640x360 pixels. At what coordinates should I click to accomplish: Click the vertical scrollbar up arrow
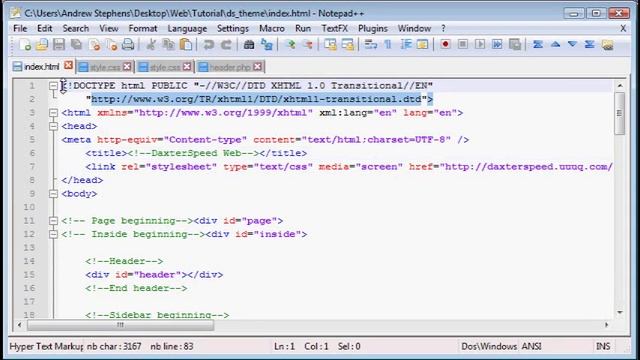tap(620, 86)
